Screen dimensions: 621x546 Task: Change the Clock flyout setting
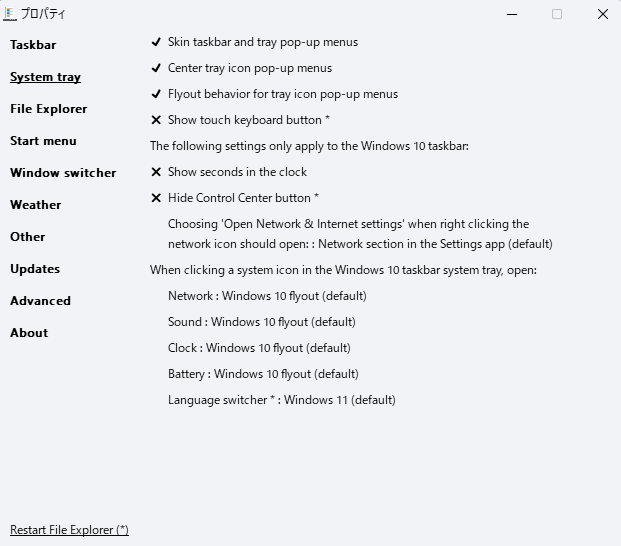tap(259, 348)
